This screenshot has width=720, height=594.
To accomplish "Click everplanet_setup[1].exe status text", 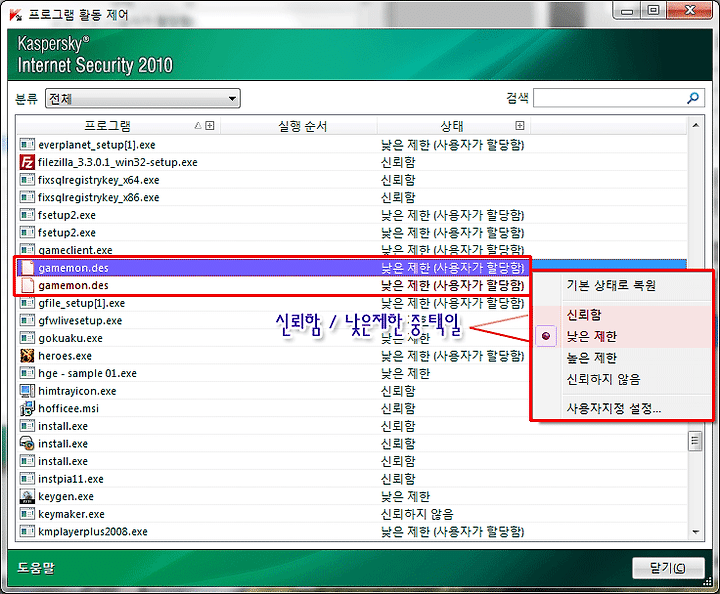I will point(453,145).
